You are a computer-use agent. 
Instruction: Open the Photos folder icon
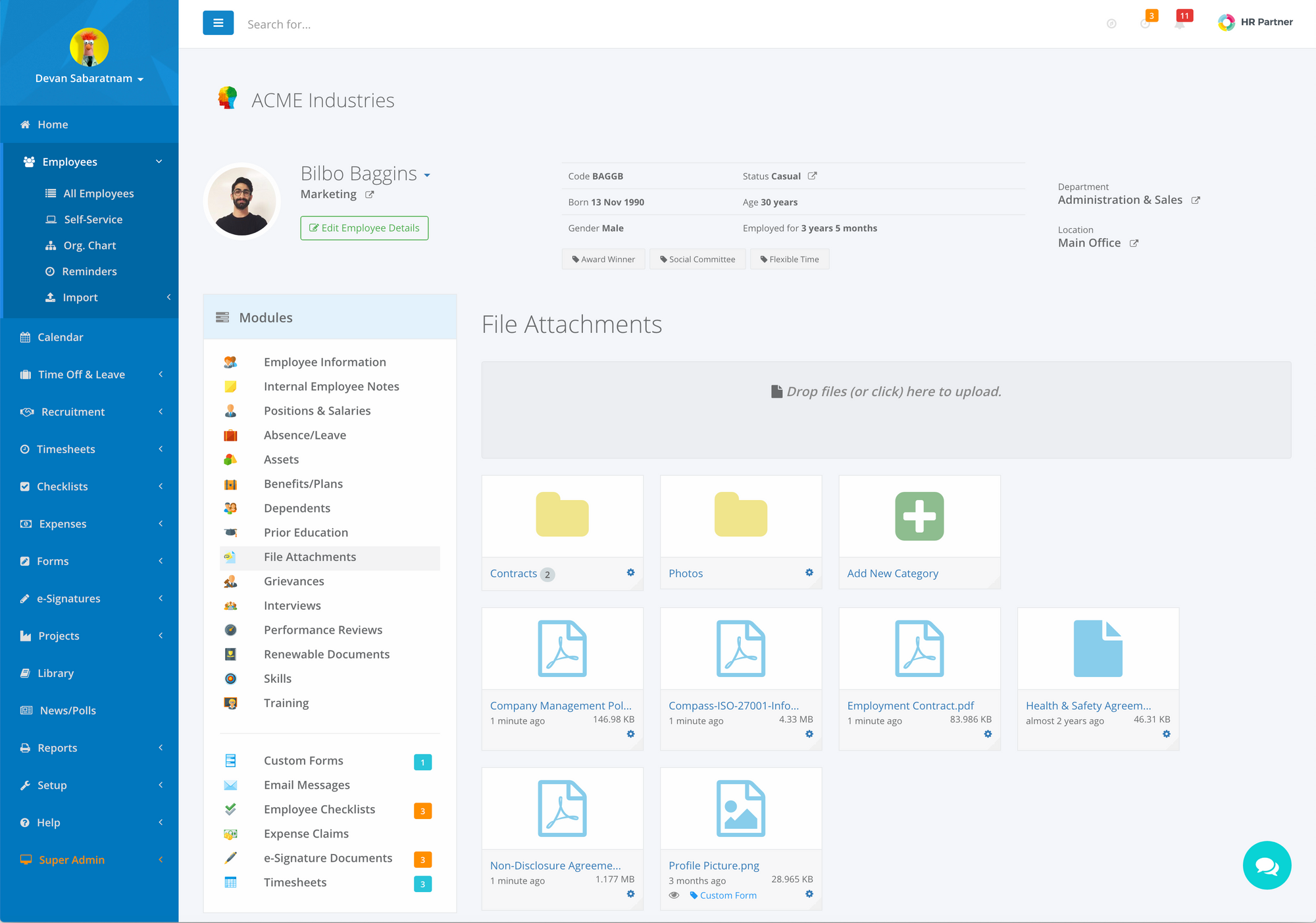pos(741,514)
